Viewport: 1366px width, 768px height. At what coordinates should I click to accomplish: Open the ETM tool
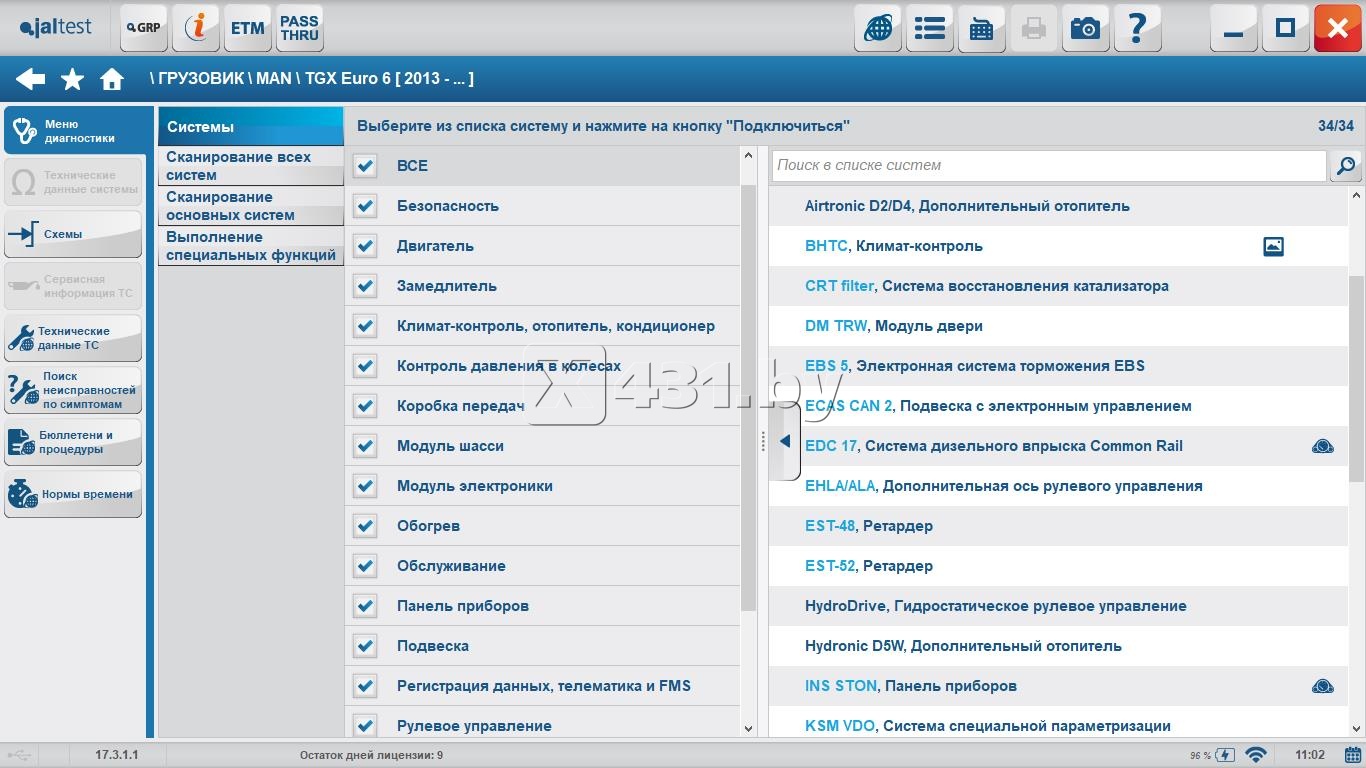(247, 28)
